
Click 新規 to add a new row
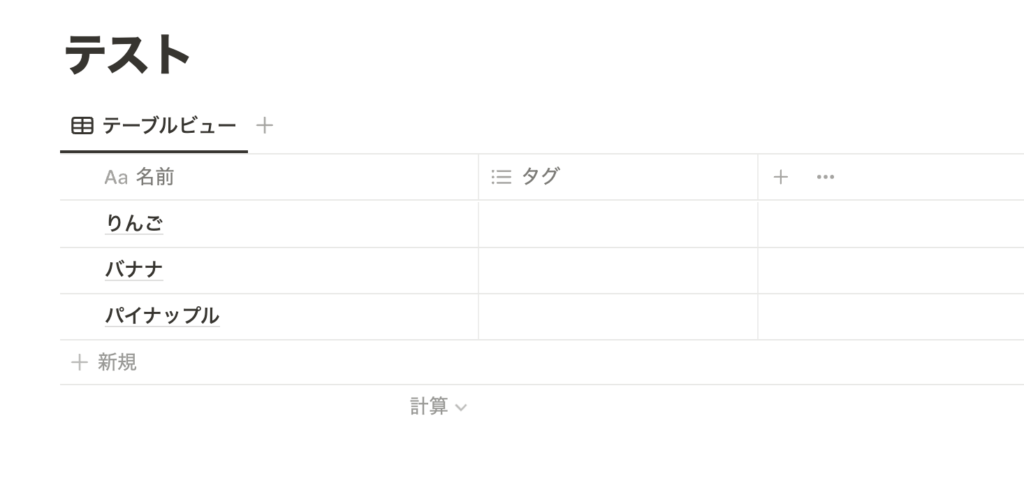pyautogui.click(x=118, y=362)
